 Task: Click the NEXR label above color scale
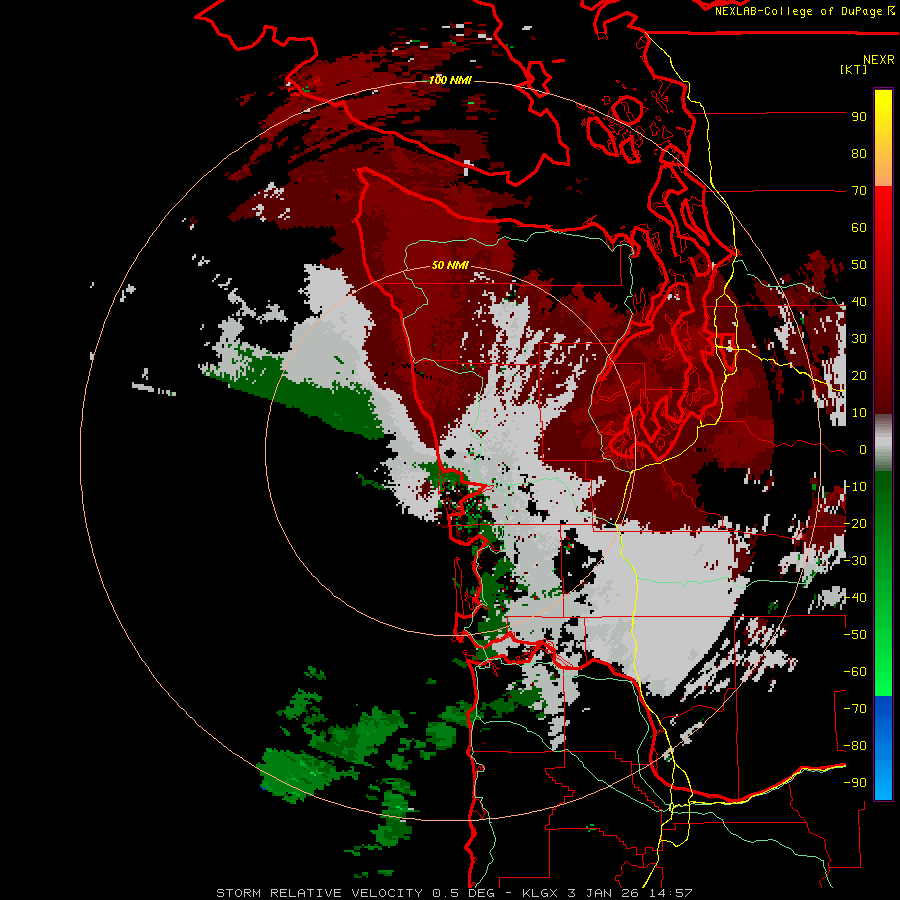click(879, 60)
